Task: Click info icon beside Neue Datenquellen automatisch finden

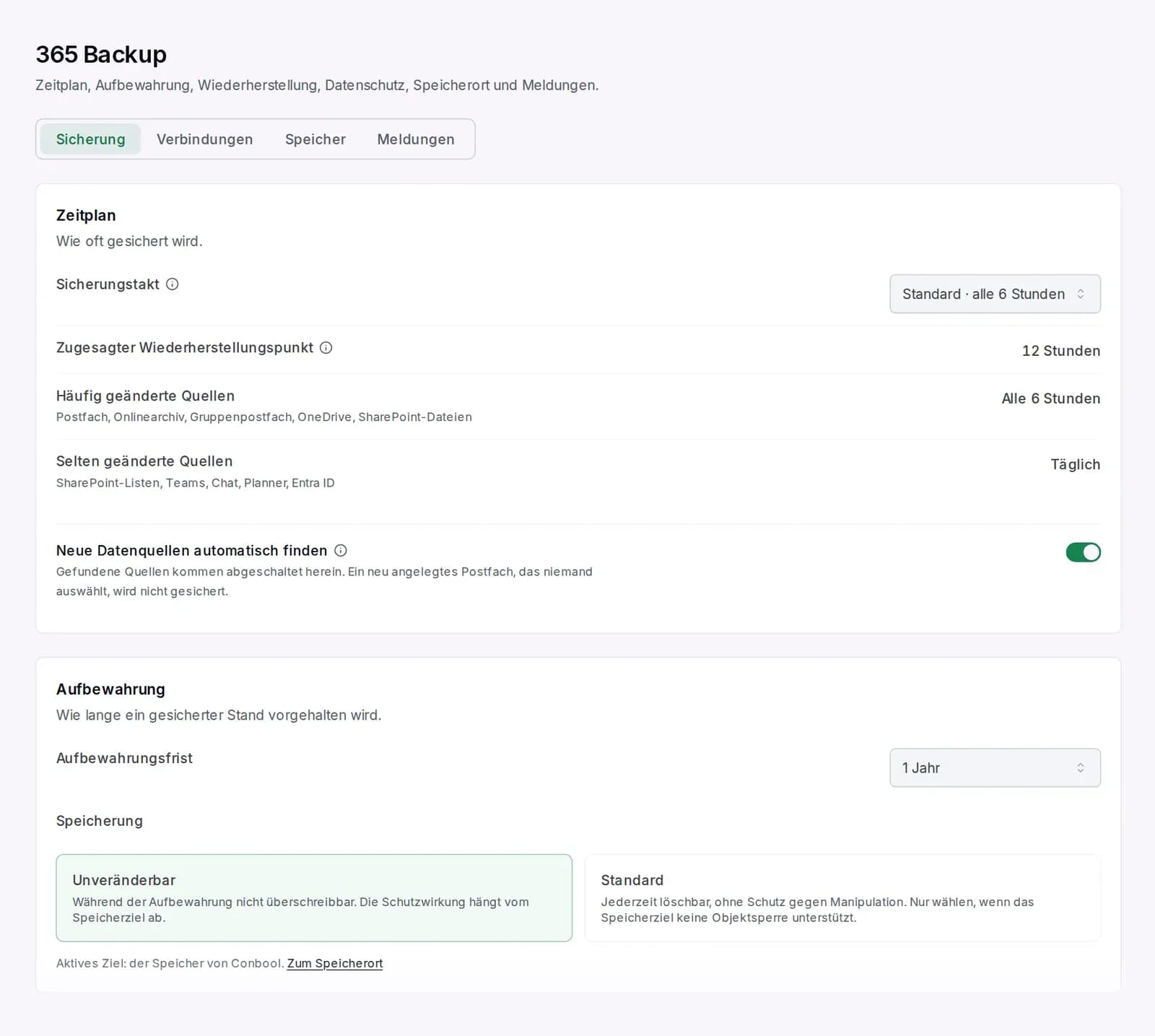Action: pos(341,551)
